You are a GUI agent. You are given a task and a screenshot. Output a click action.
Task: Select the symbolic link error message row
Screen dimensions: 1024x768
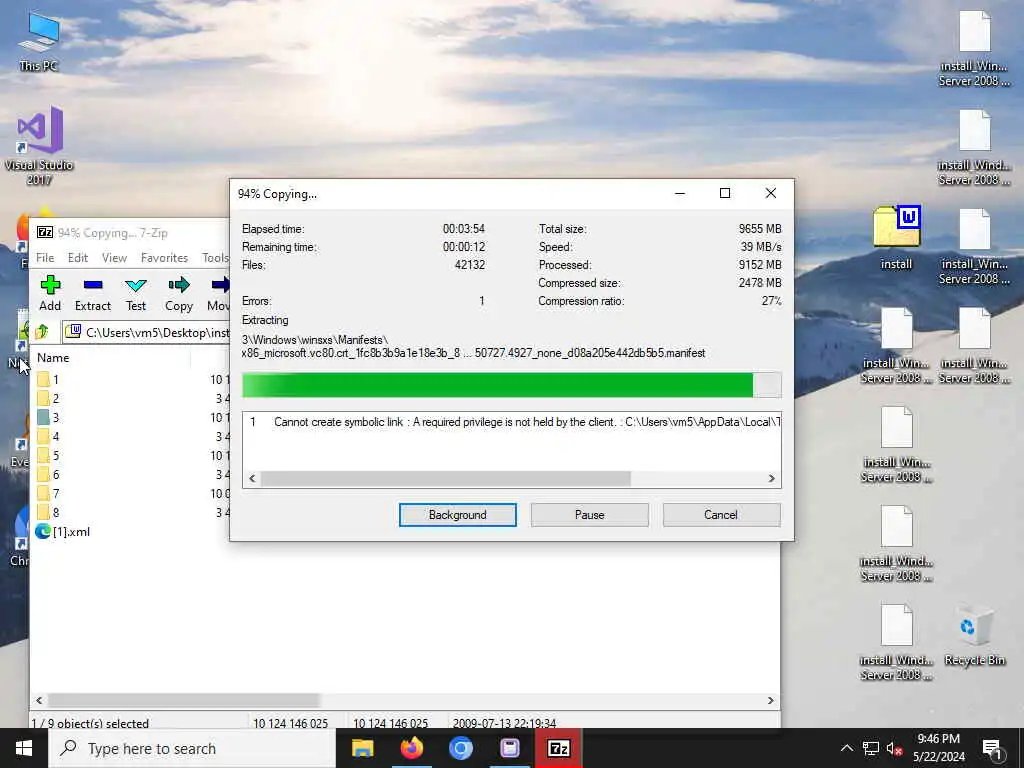[511, 422]
